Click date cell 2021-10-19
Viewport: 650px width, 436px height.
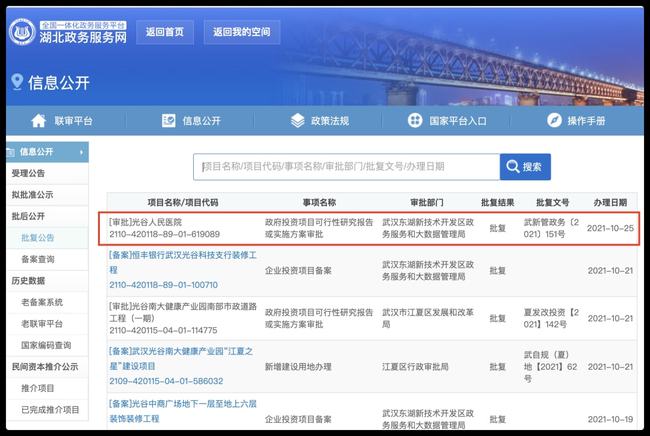pyautogui.click(x=610, y=419)
